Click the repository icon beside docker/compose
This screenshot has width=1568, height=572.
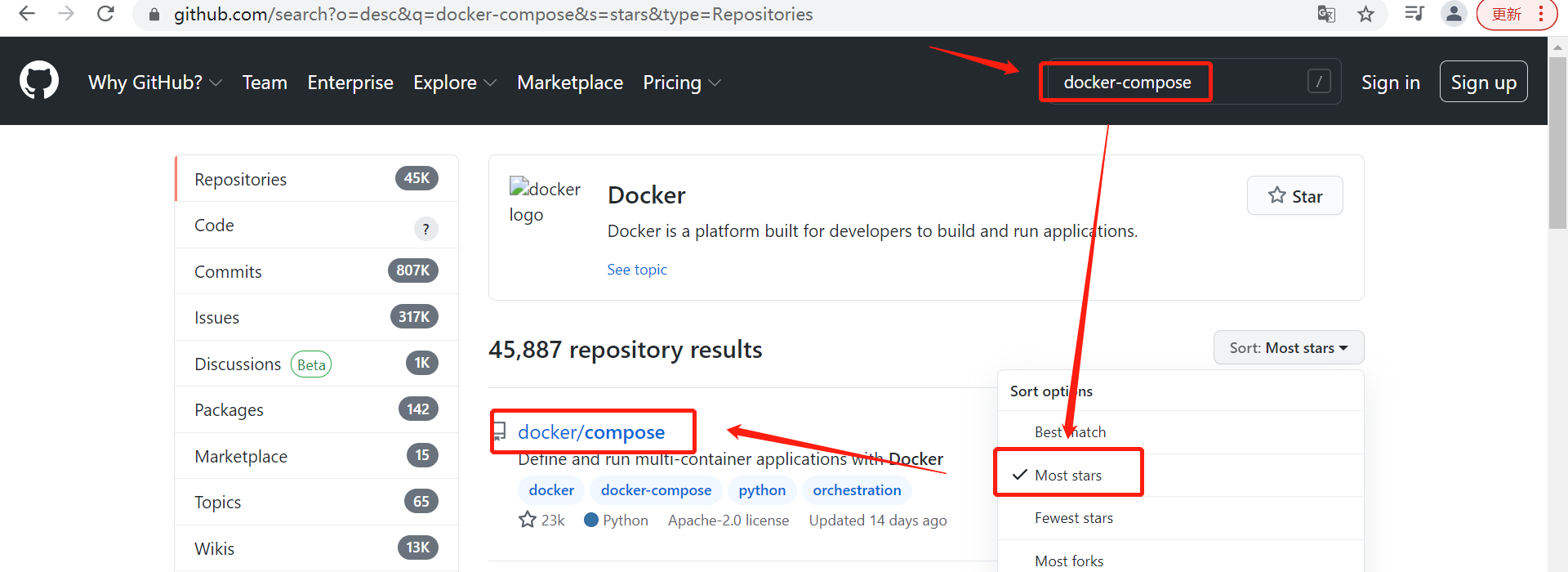500,431
